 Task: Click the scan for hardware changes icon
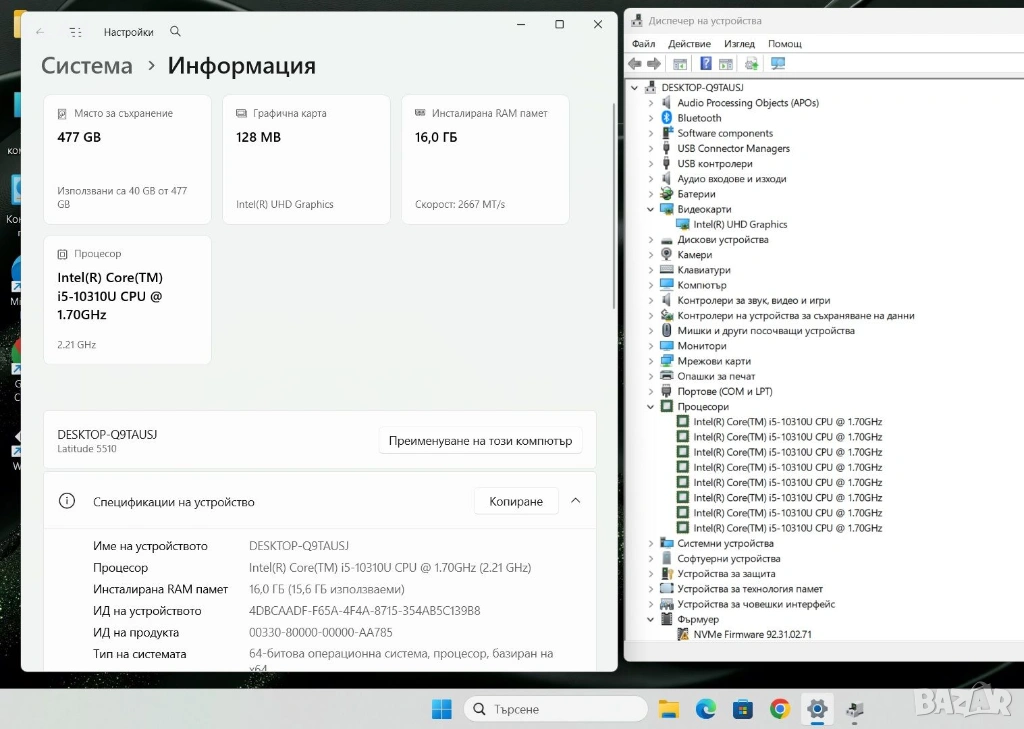778,64
